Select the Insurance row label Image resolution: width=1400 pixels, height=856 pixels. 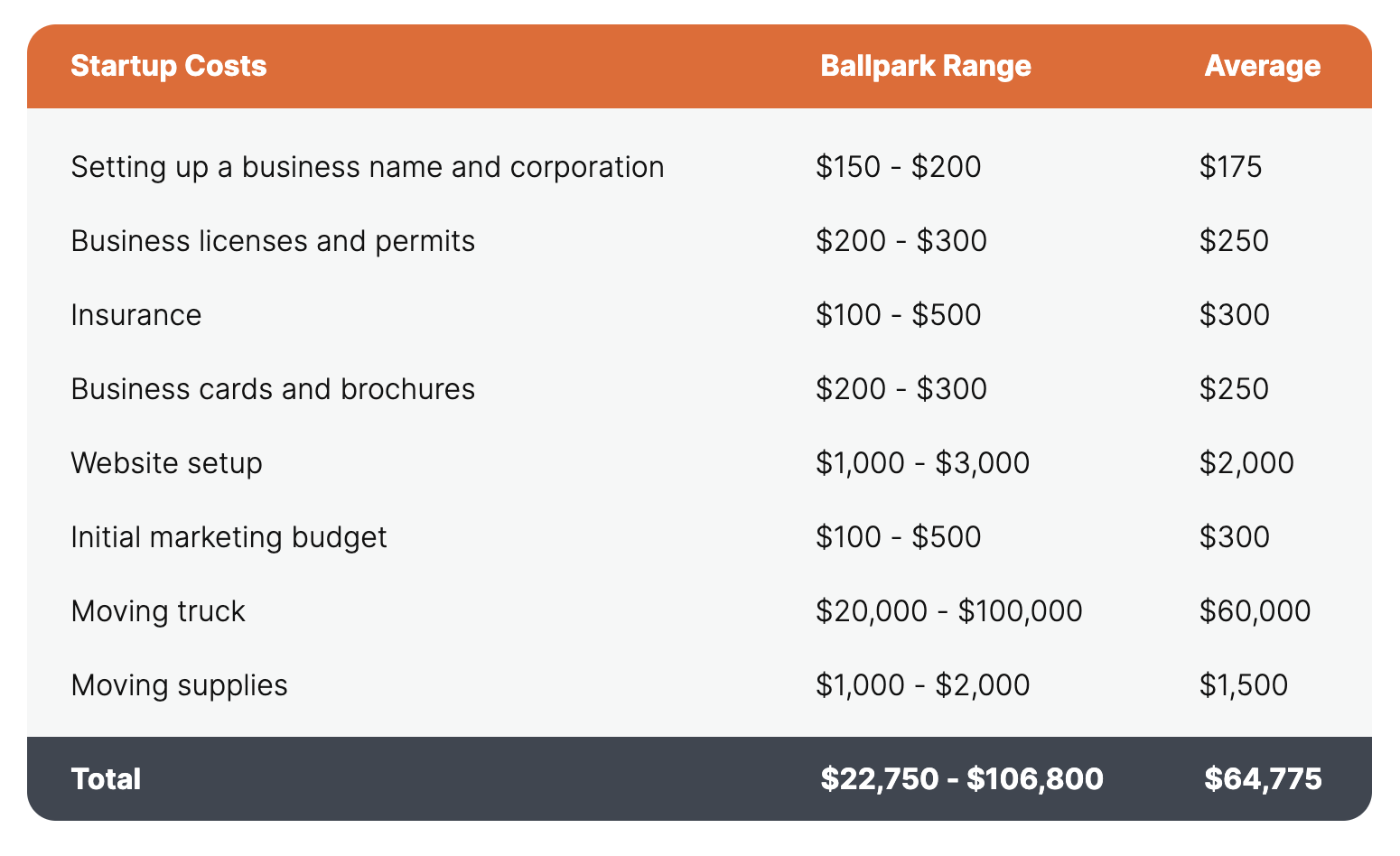coord(136,315)
